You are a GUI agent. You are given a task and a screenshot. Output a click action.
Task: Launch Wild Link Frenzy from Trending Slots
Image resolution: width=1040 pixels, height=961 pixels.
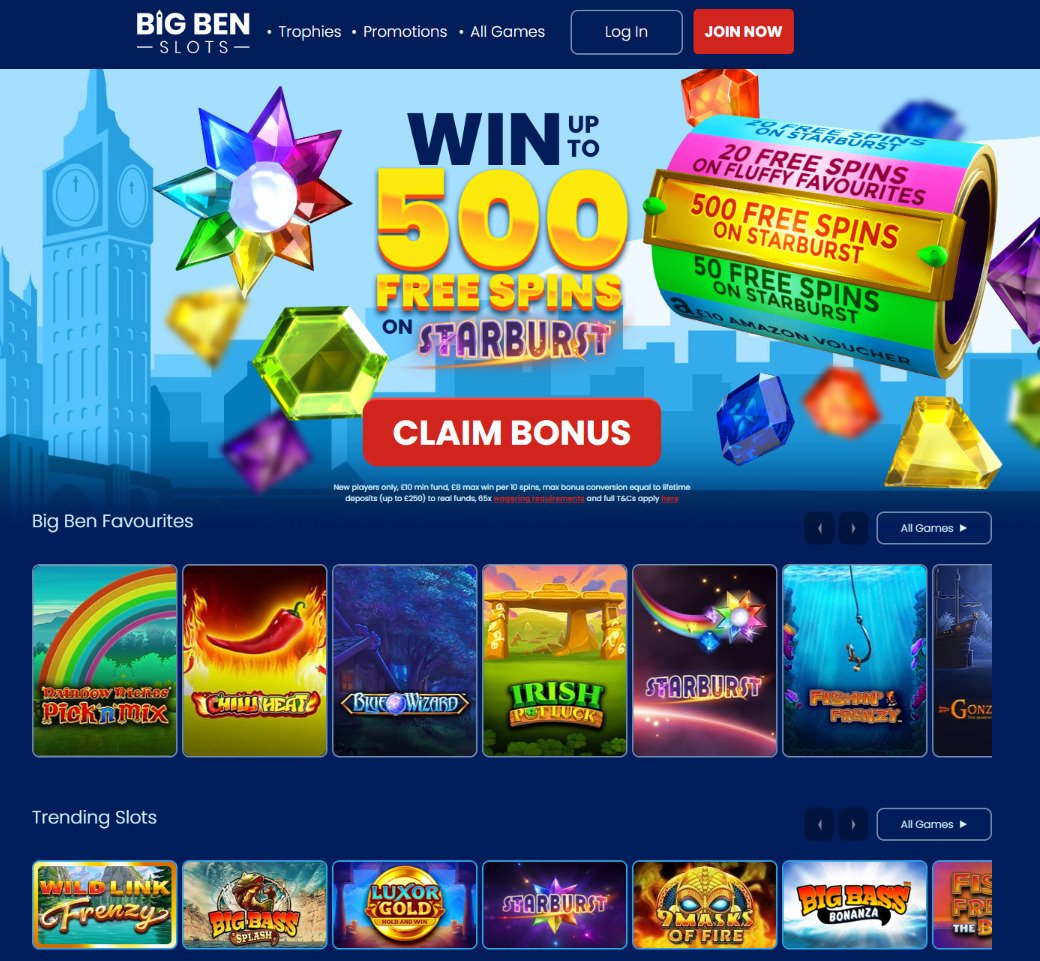tap(105, 905)
